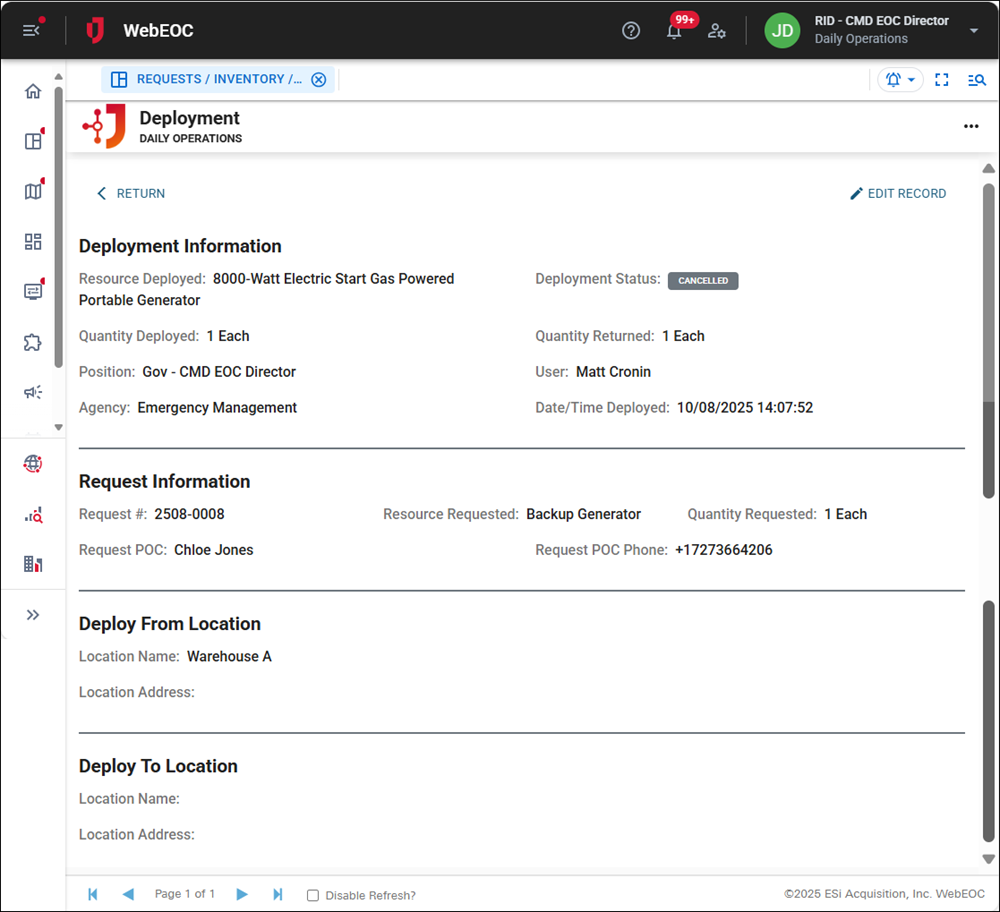
Task: Open the building reports icon in sidebar
Action: 33,564
